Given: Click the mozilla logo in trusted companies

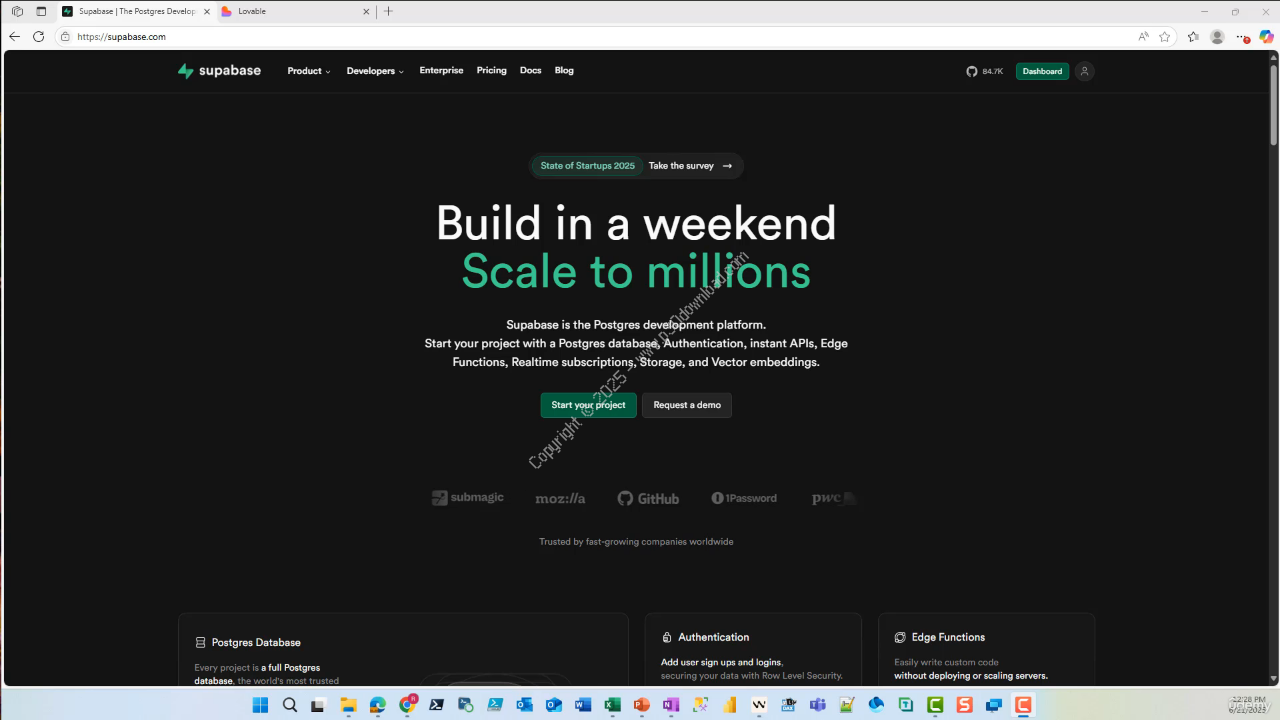Looking at the screenshot, I should pyautogui.click(x=560, y=498).
